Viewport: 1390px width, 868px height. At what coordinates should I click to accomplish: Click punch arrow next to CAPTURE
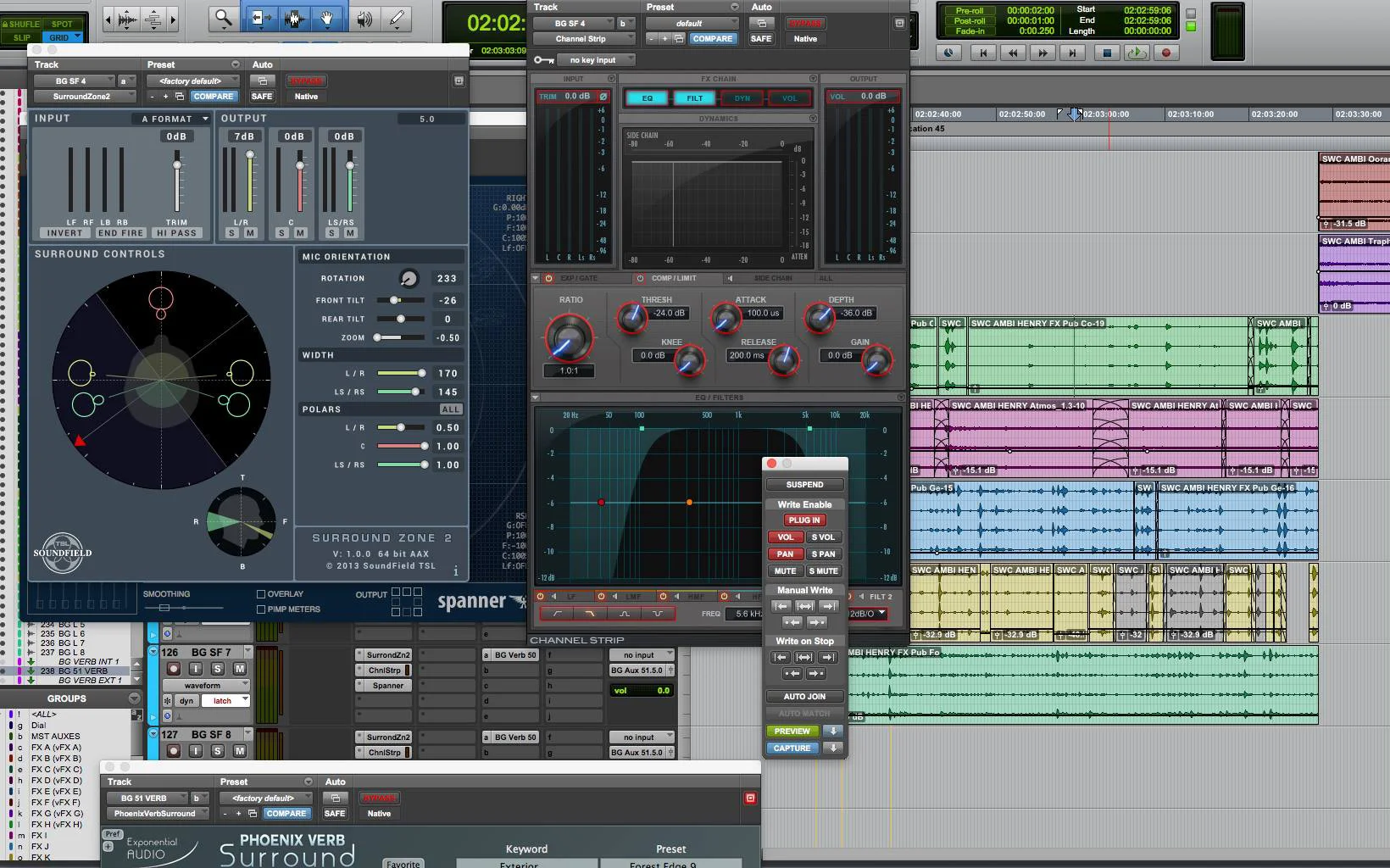[x=833, y=748]
